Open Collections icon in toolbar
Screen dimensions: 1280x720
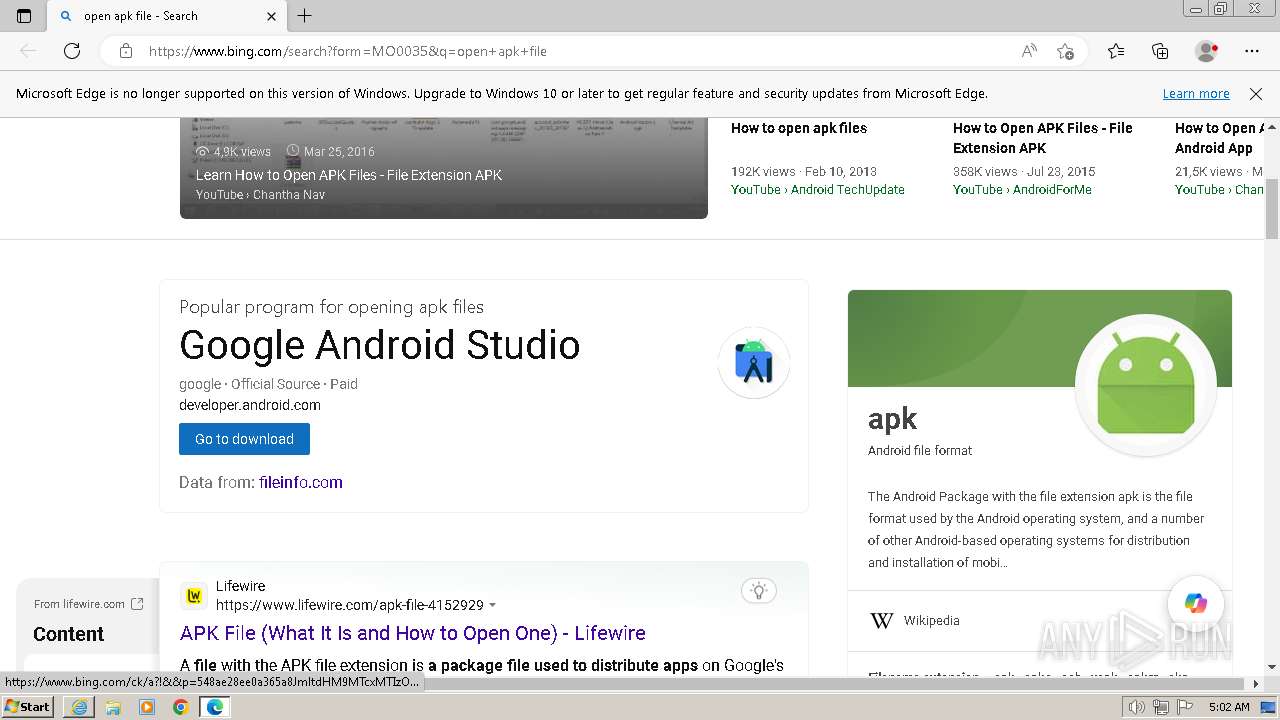1160,51
